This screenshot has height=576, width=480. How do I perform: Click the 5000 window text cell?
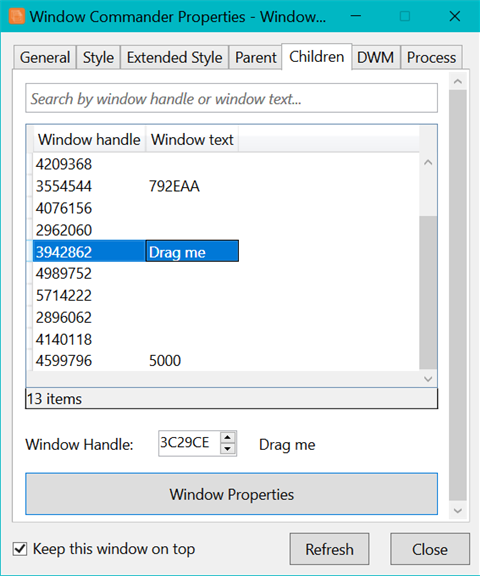pyautogui.click(x=165, y=361)
